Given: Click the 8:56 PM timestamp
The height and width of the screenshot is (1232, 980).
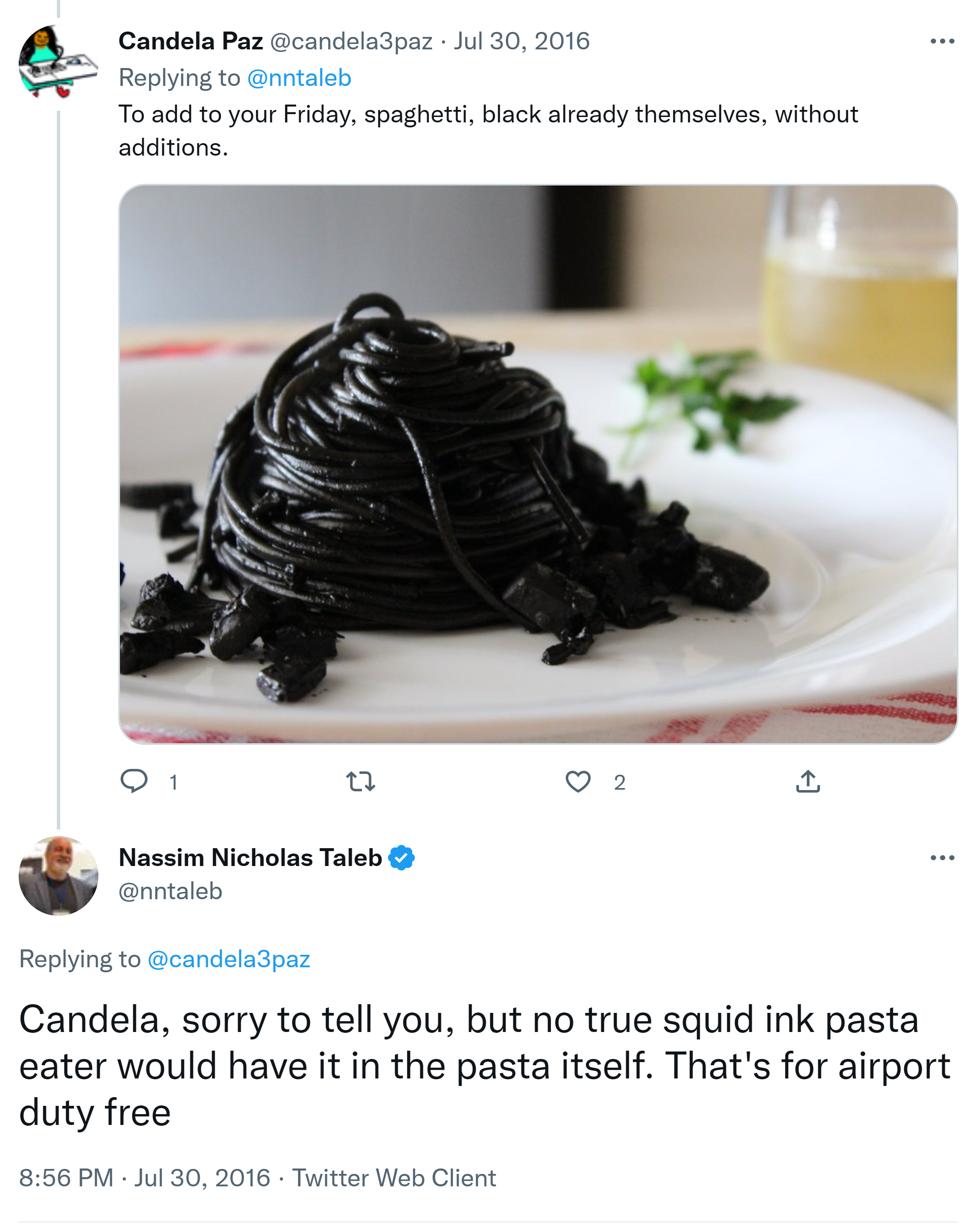Looking at the screenshot, I should tap(66, 1178).
